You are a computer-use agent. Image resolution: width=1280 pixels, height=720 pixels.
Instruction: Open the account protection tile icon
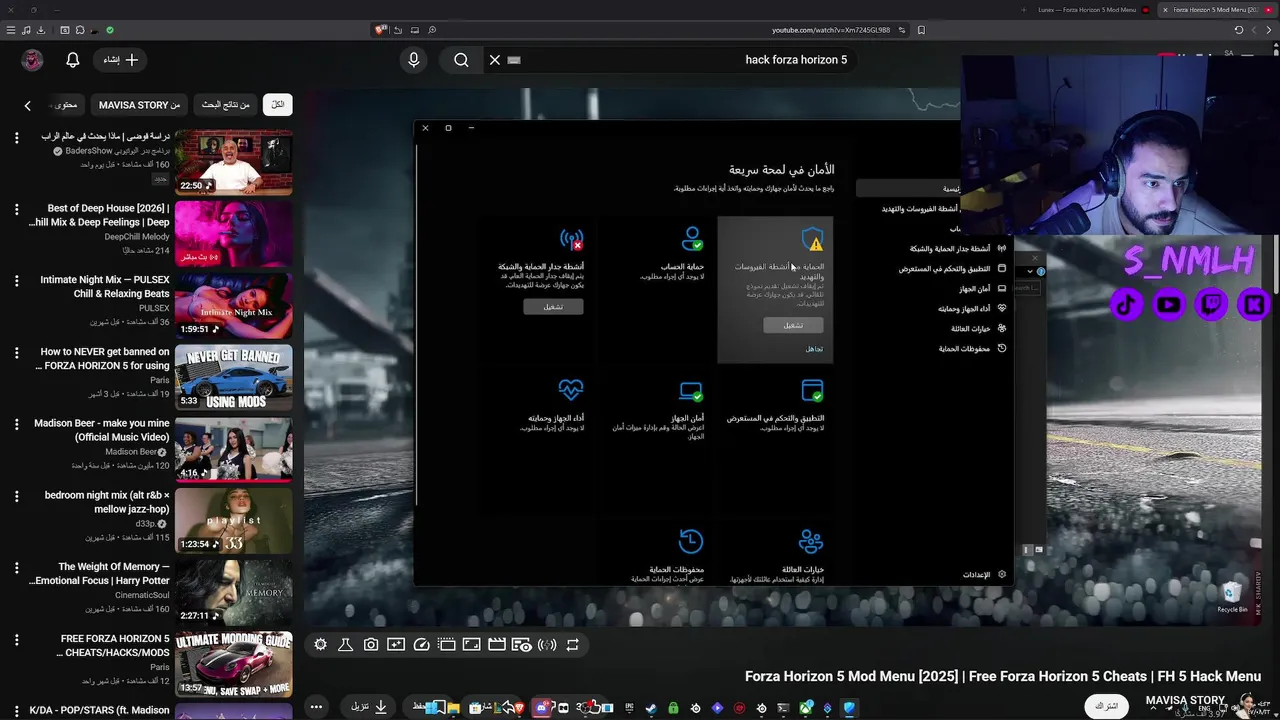691,239
